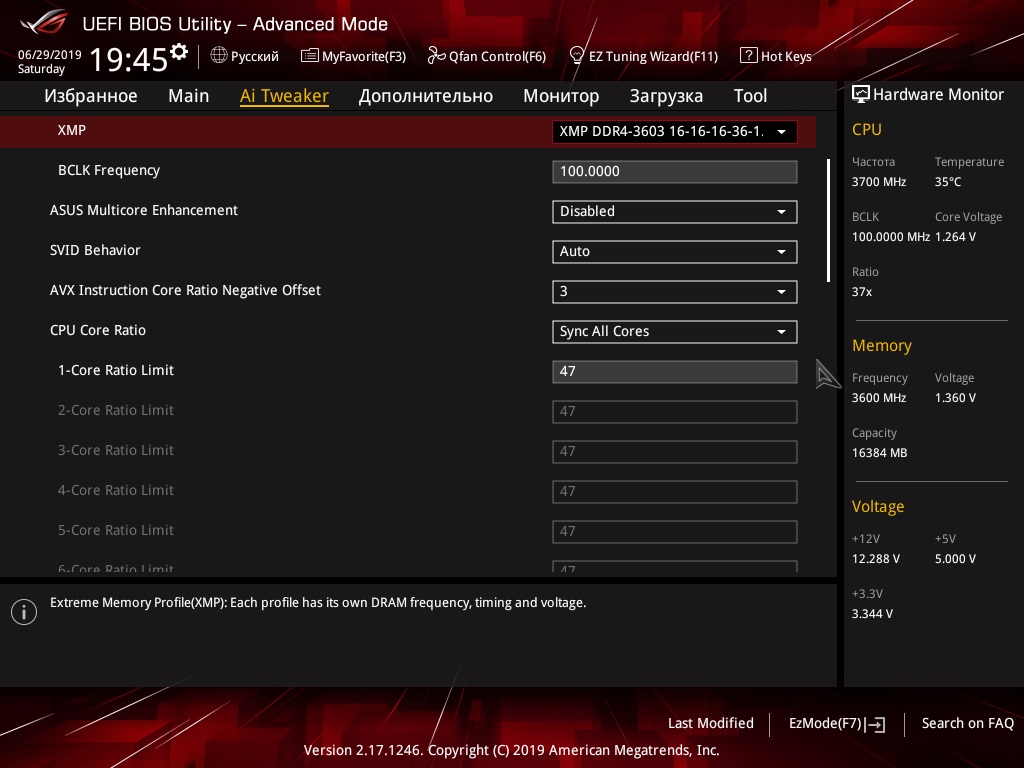Click the Memory heading in Hardware Monitor
Viewport: 1024px width, 768px height.
[882, 345]
